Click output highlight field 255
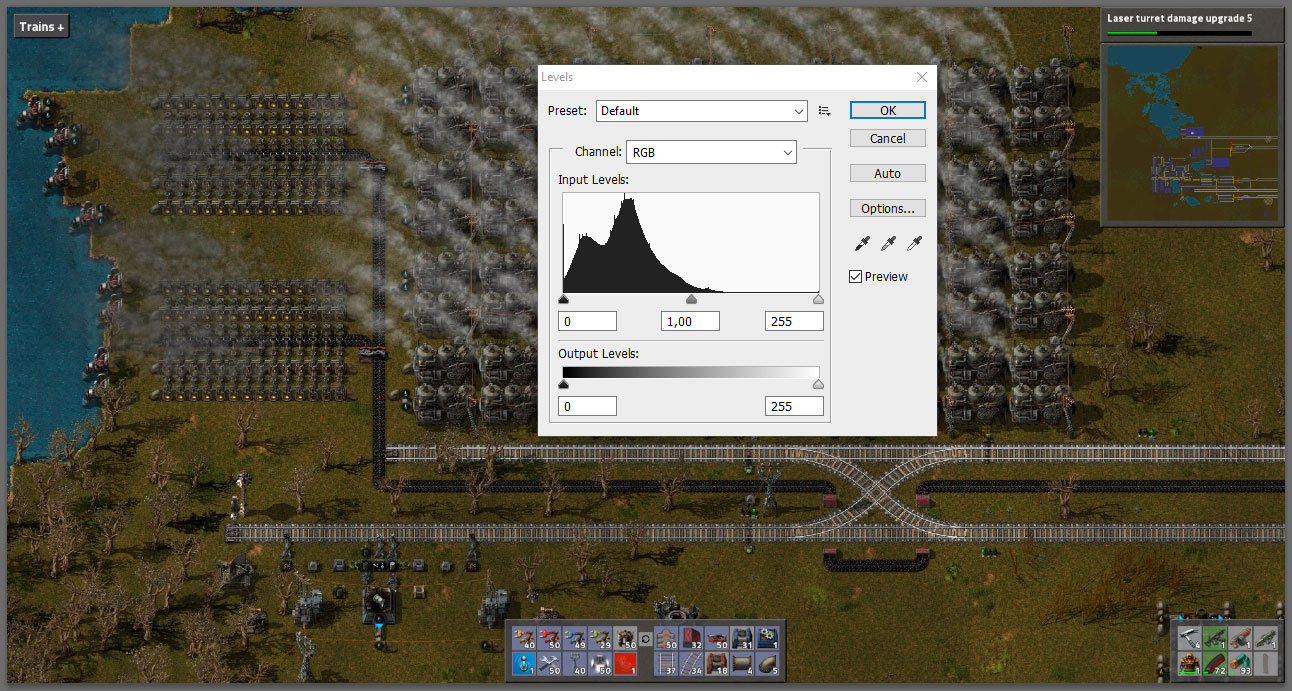1292x691 pixels. (794, 406)
